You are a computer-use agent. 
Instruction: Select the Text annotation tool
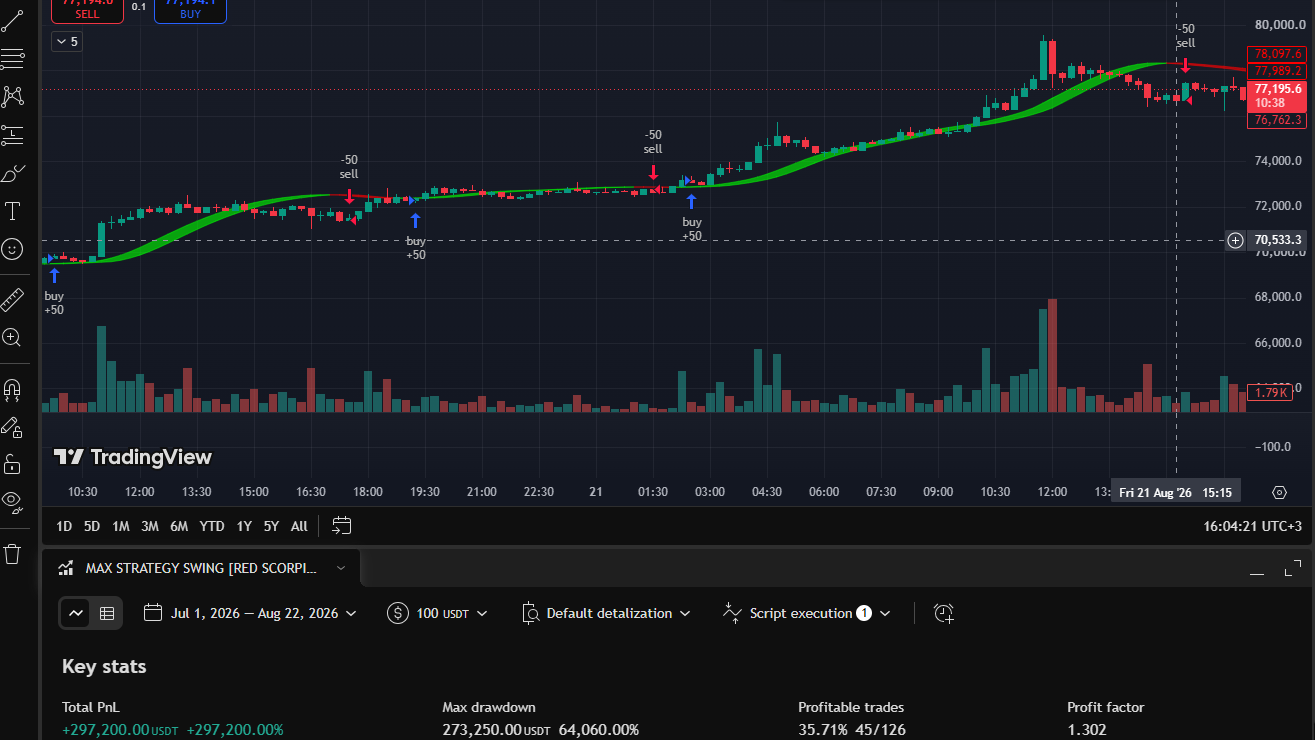(12, 211)
